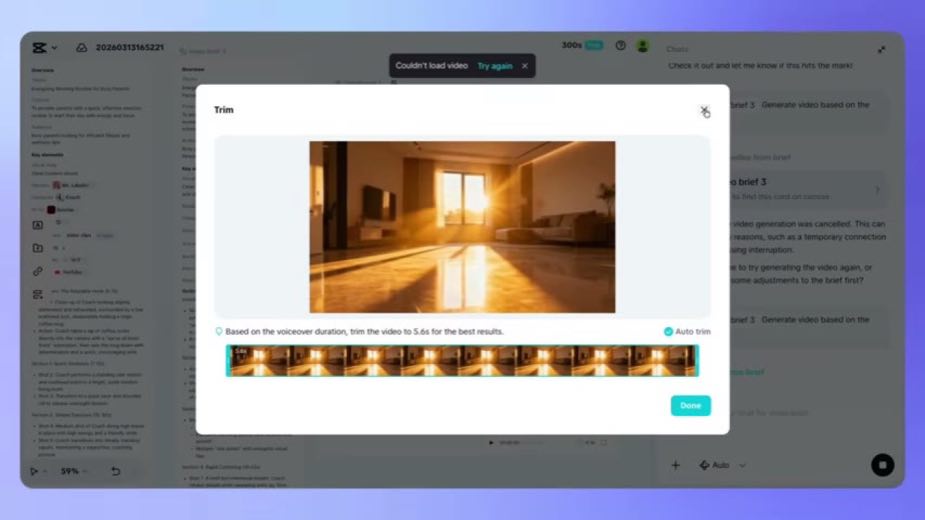Click the link icon in left sidebar
The height and width of the screenshot is (520, 925).
point(38,272)
